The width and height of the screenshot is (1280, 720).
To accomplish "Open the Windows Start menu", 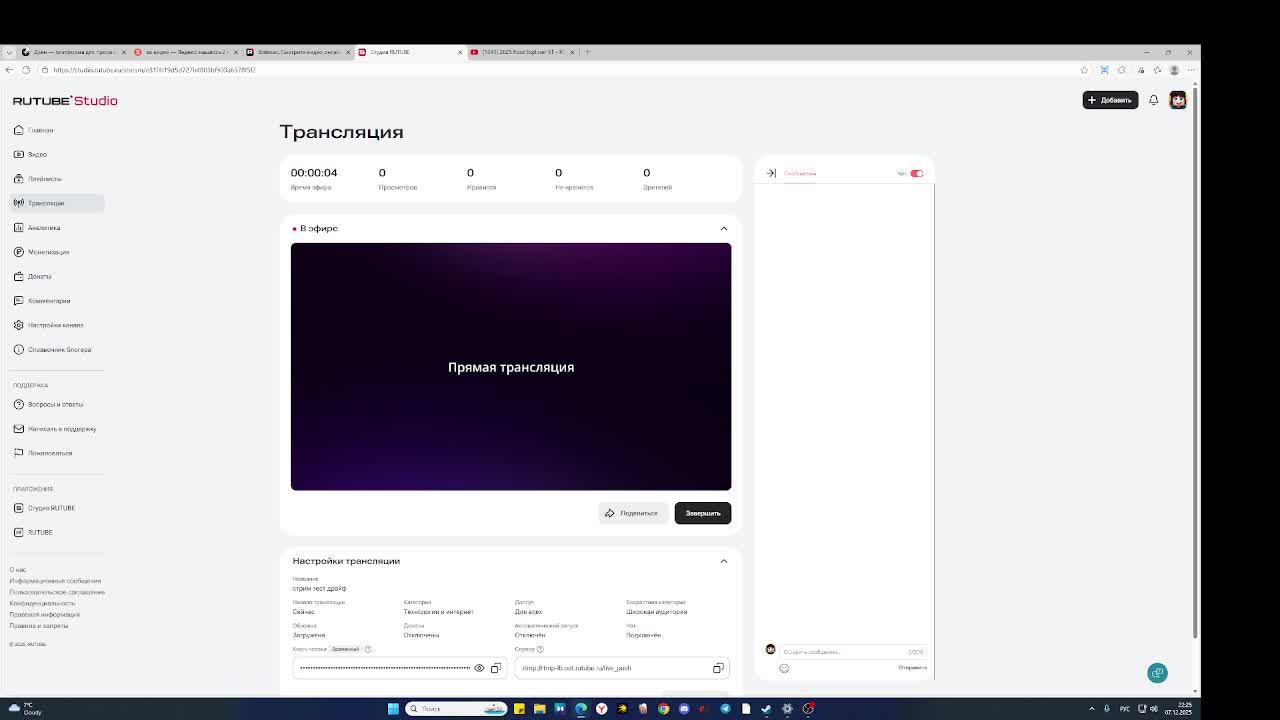I will [x=393, y=708].
